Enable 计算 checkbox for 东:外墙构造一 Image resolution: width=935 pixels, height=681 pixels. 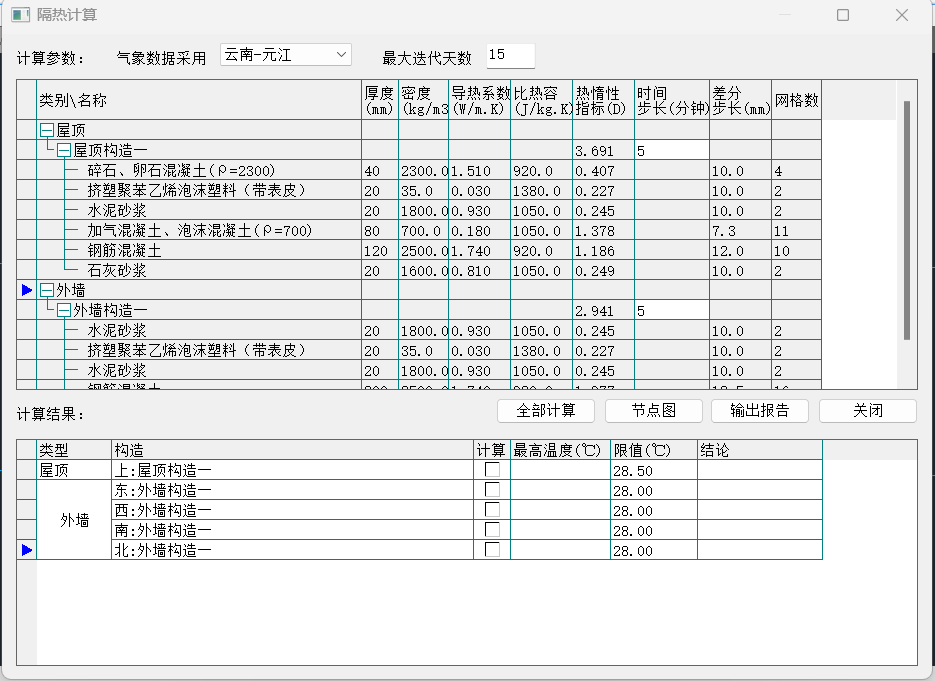point(492,490)
